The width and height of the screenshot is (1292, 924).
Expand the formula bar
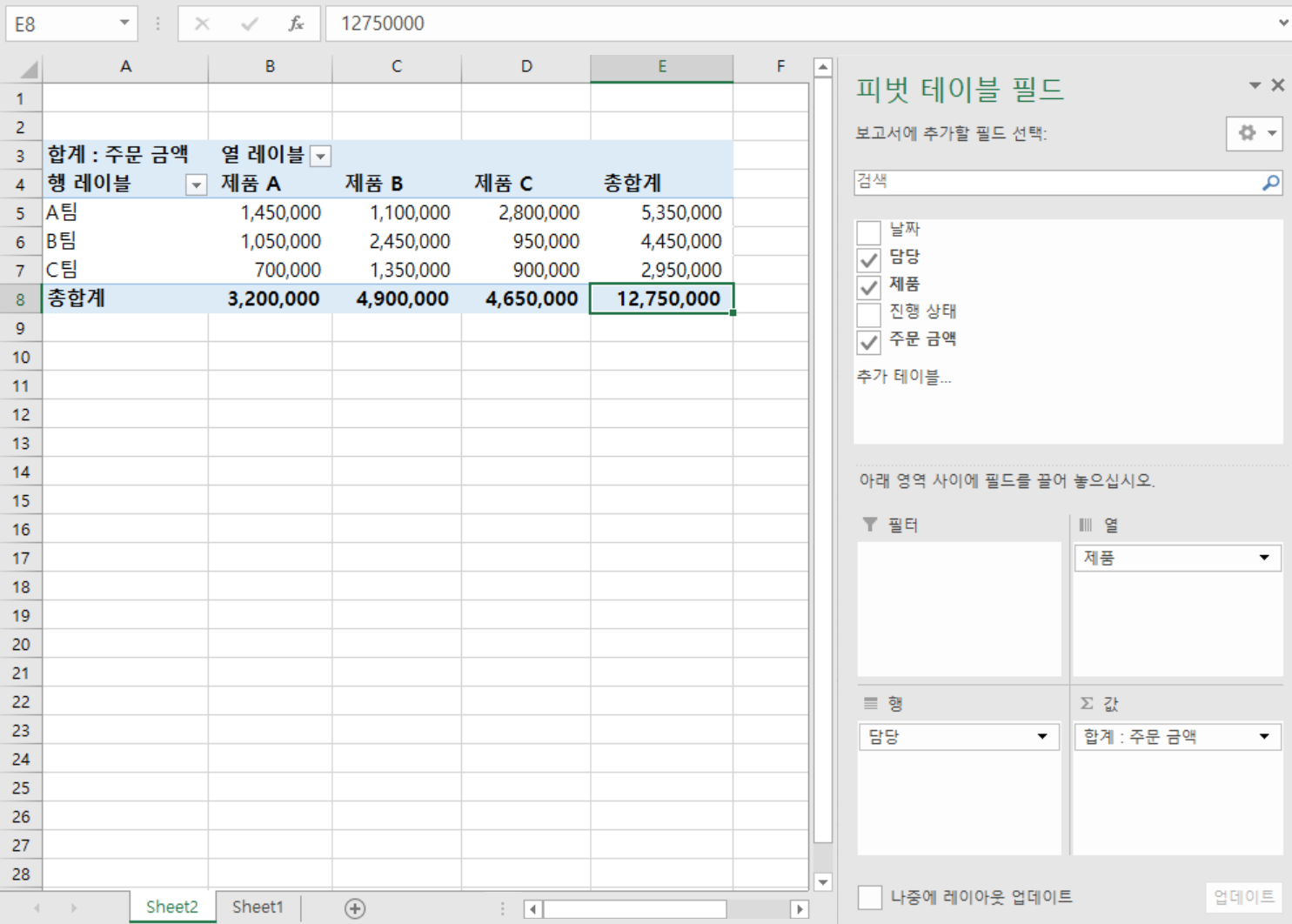pyautogui.click(x=1283, y=23)
